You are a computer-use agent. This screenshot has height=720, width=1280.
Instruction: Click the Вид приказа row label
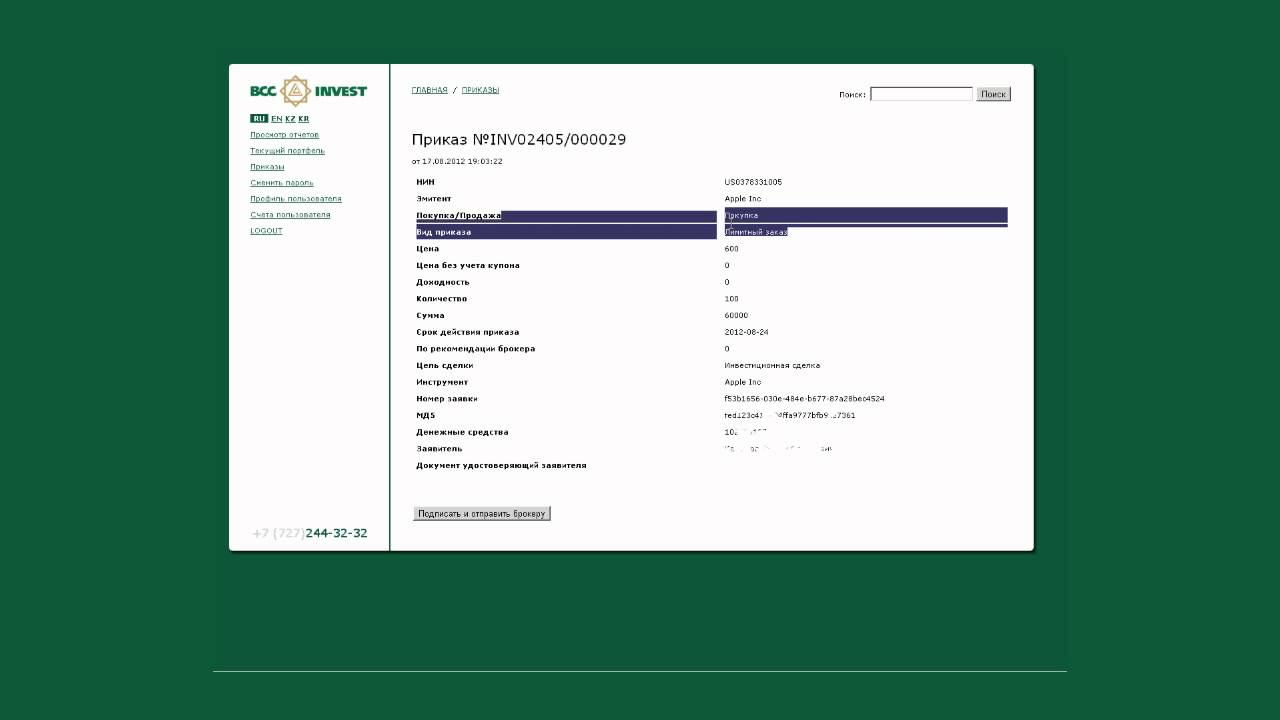point(444,232)
